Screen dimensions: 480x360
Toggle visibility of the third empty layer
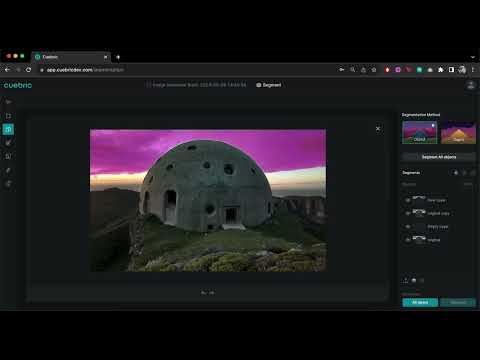click(407, 227)
